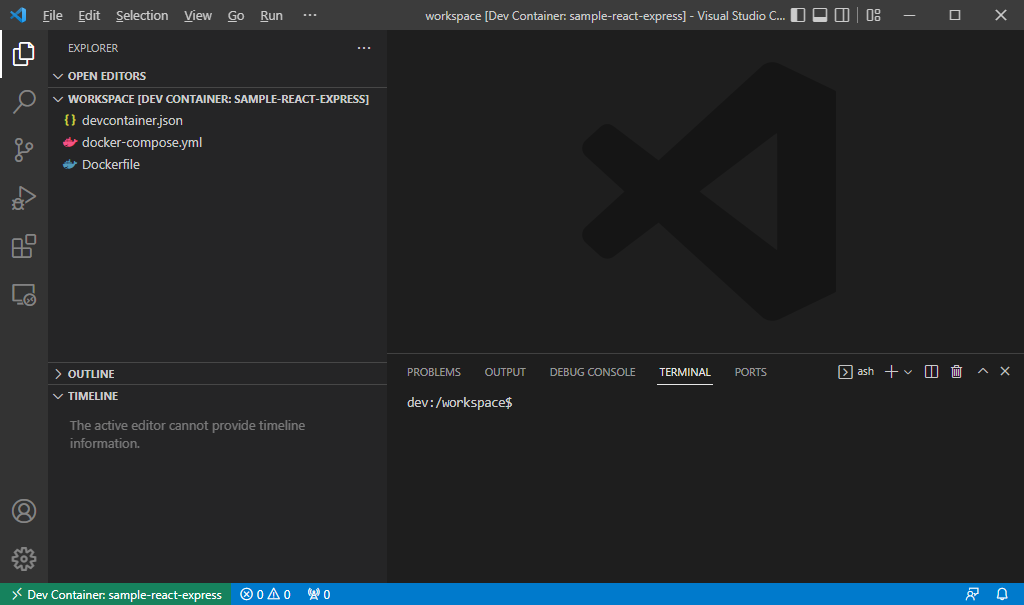The image size is (1024, 605).
Task: Maximize the VS Code window
Action: coord(955,15)
